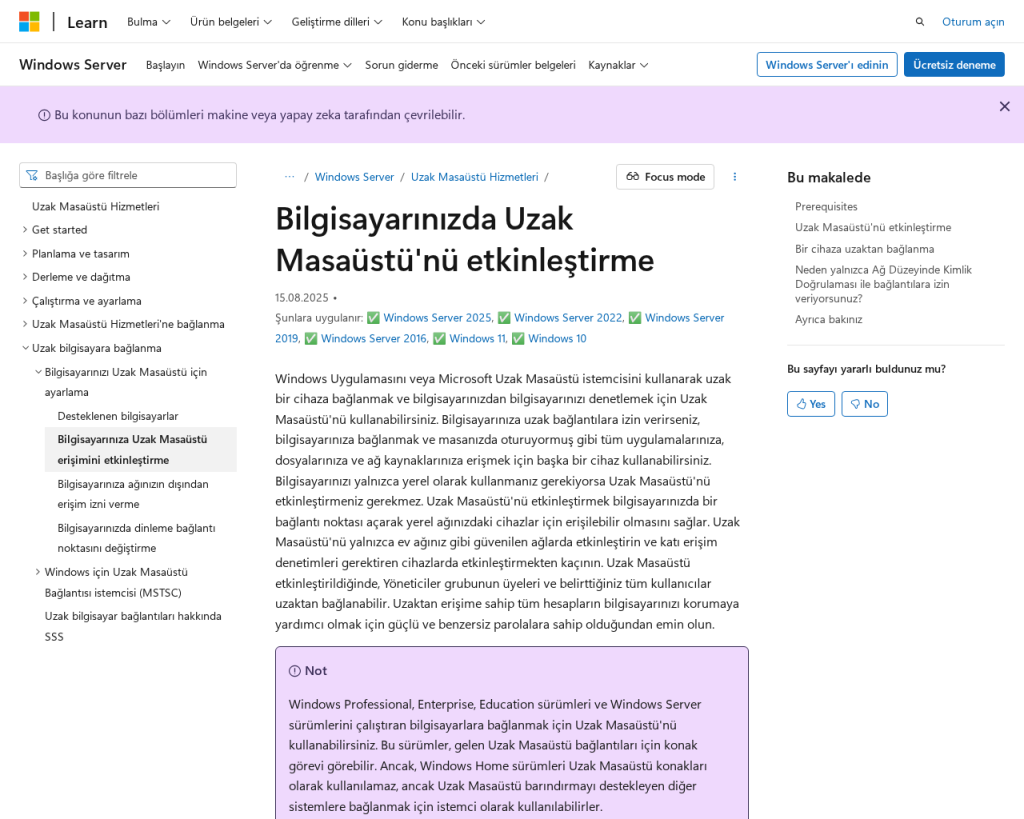Image resolution: width=1024 pixels, height=819 pixels.
Task: Open Uzak Masaüstü Hizmetleri breadcrumb
Action: tap(474, 177)
